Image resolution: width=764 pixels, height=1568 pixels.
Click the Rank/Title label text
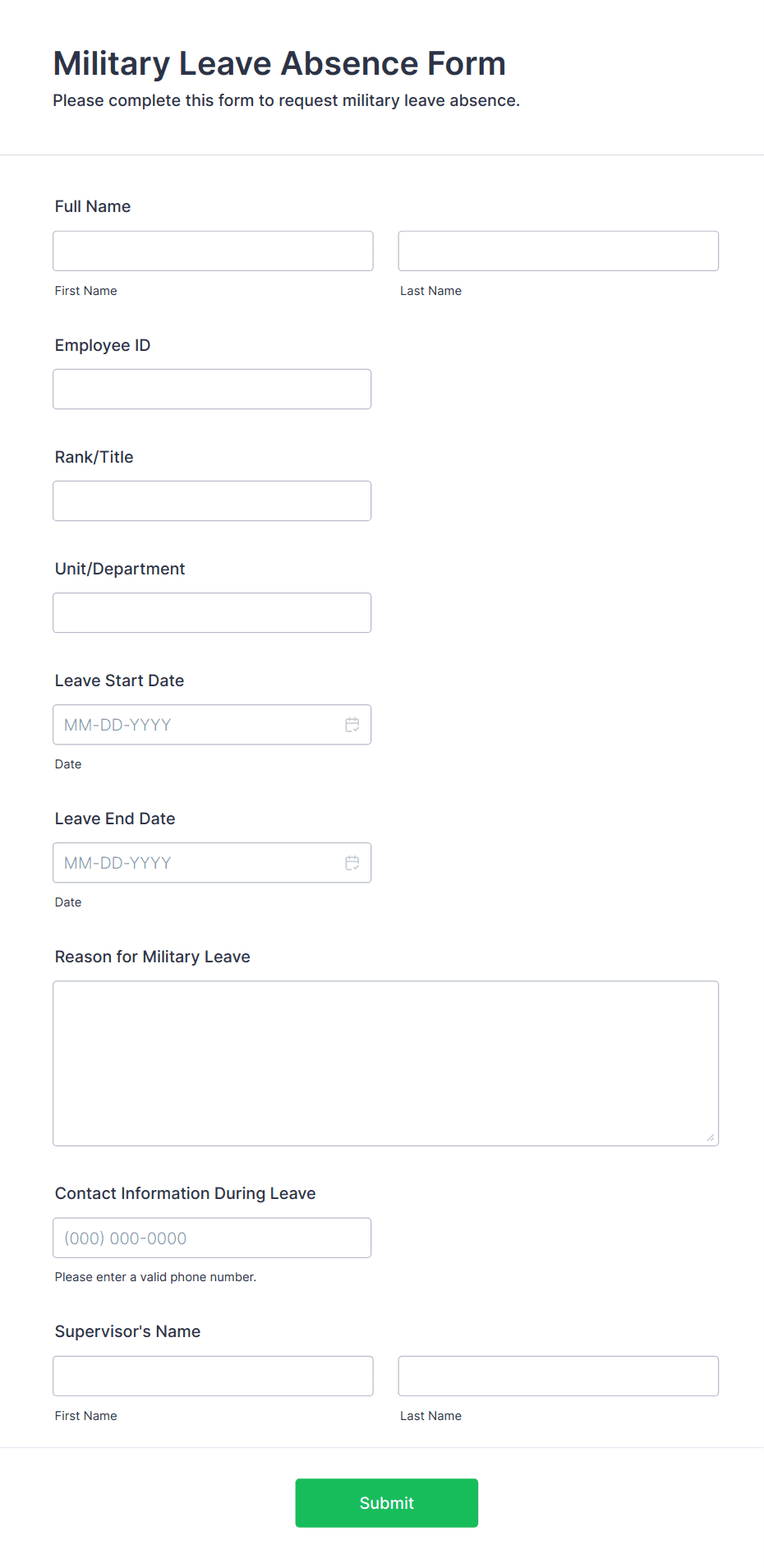click(x=94, y=457)
